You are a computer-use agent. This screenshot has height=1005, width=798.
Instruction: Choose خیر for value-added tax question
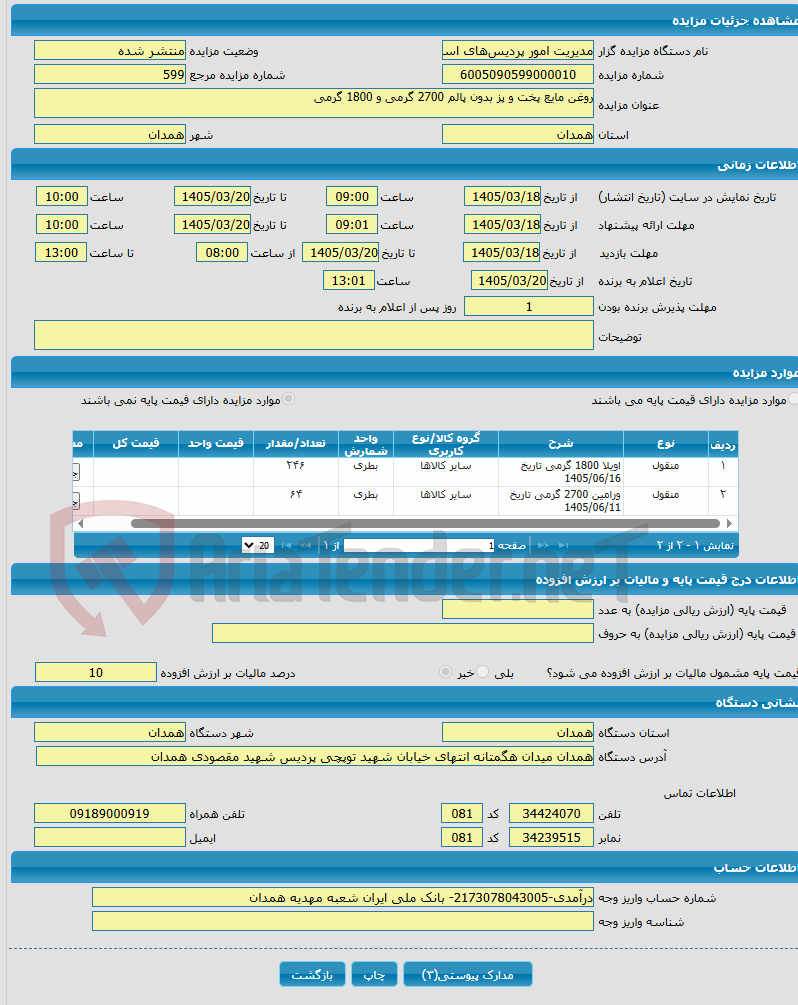click(445, 672)
